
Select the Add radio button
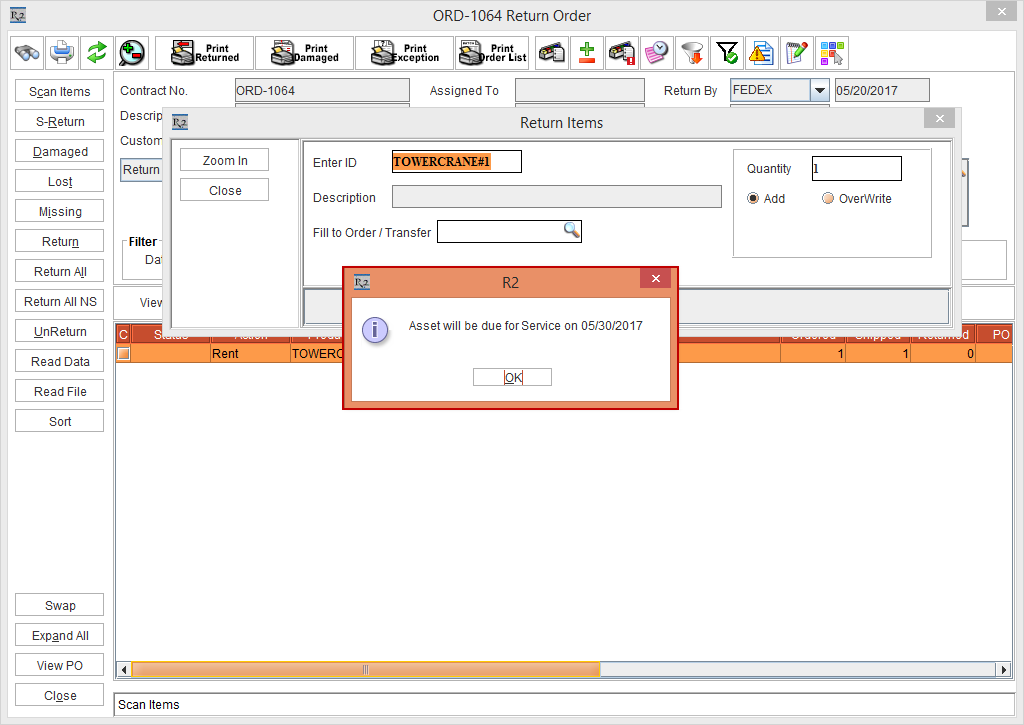(x=753, y=199)
